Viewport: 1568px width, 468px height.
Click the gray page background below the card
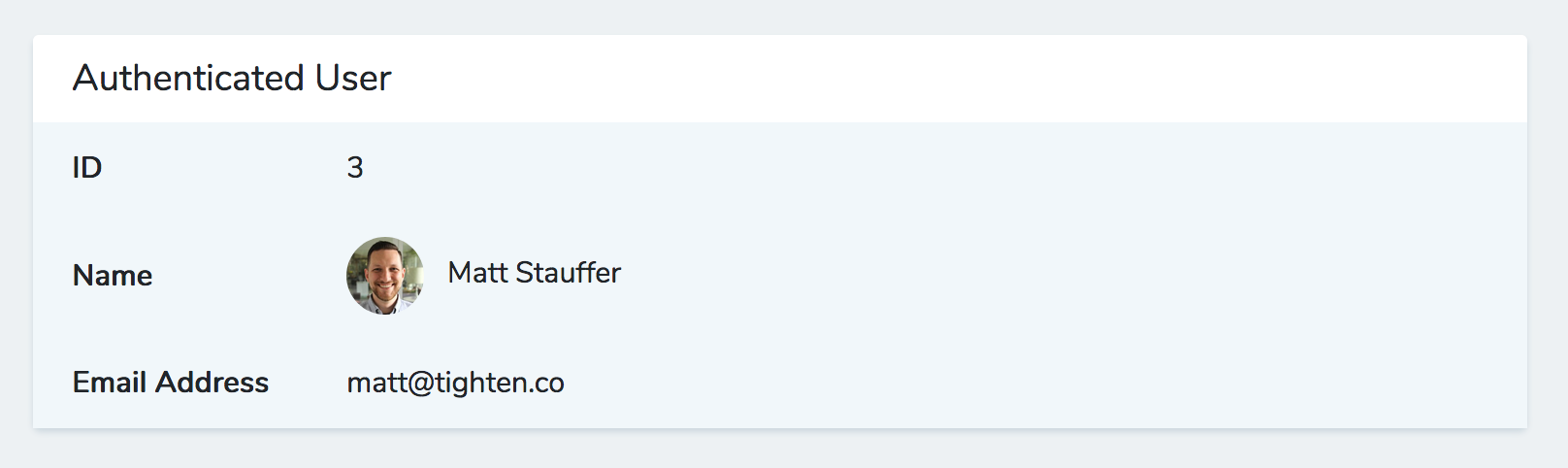[776, 449]
